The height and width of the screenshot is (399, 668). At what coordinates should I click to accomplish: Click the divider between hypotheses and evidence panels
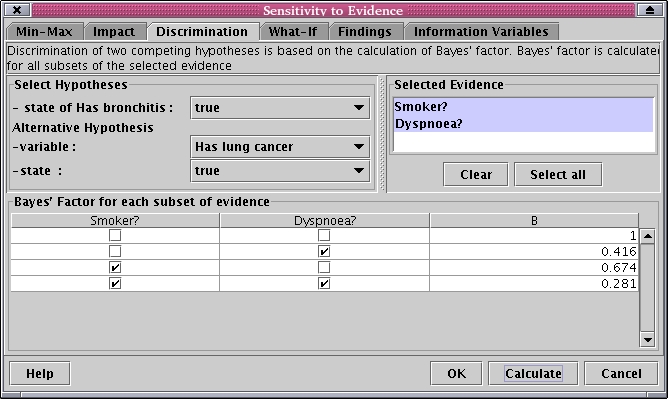382,135
